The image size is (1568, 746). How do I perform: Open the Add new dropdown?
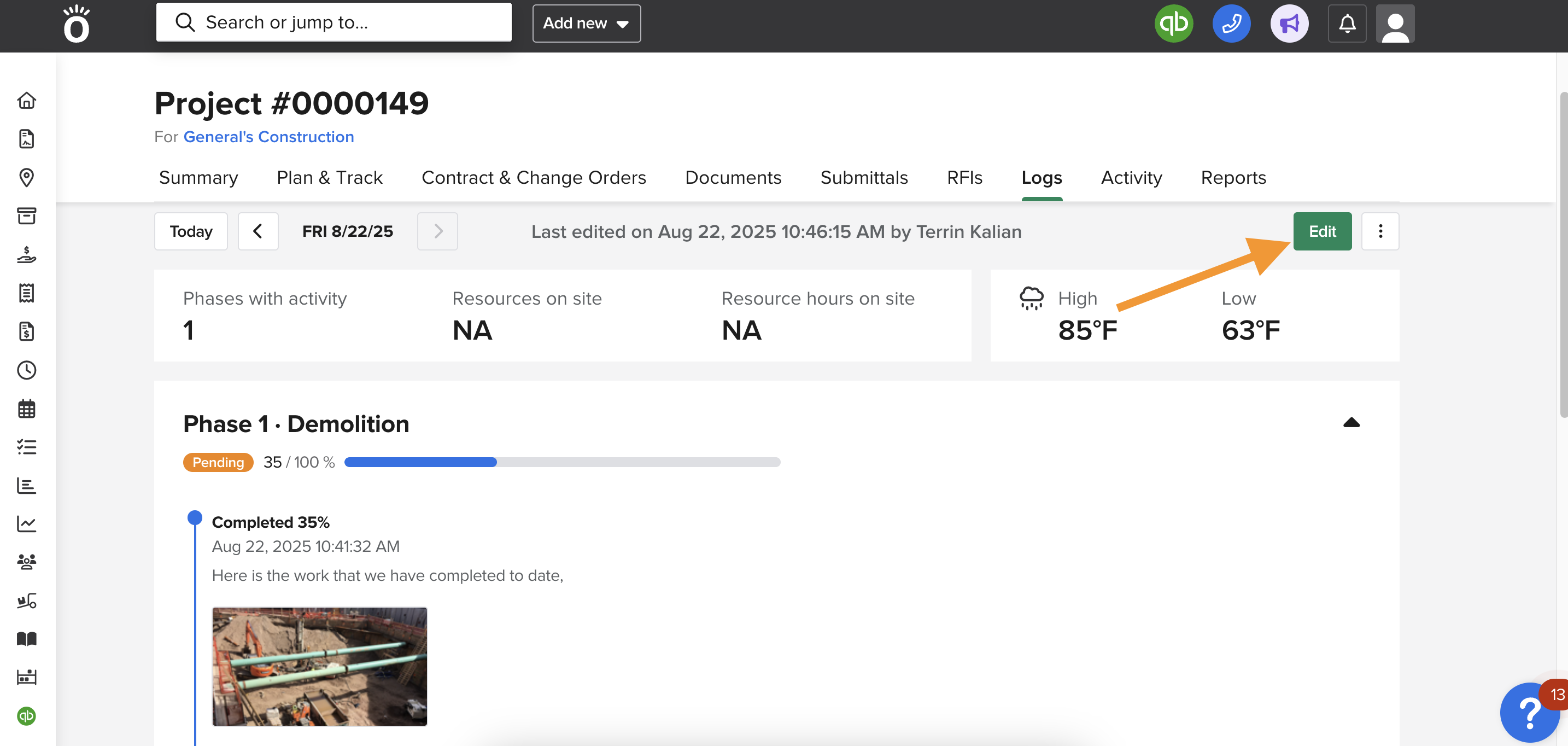click(586, 23)
